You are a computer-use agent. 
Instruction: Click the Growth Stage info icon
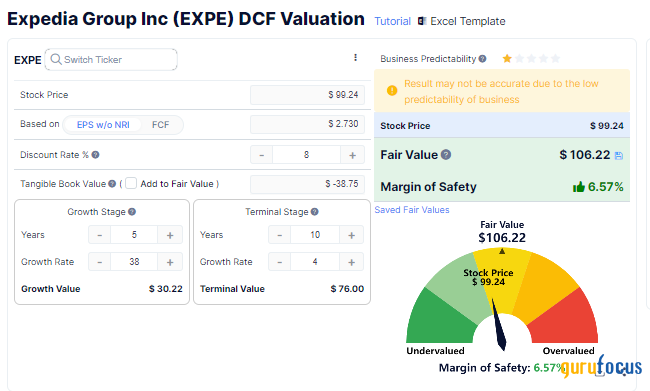coord(132,212)
